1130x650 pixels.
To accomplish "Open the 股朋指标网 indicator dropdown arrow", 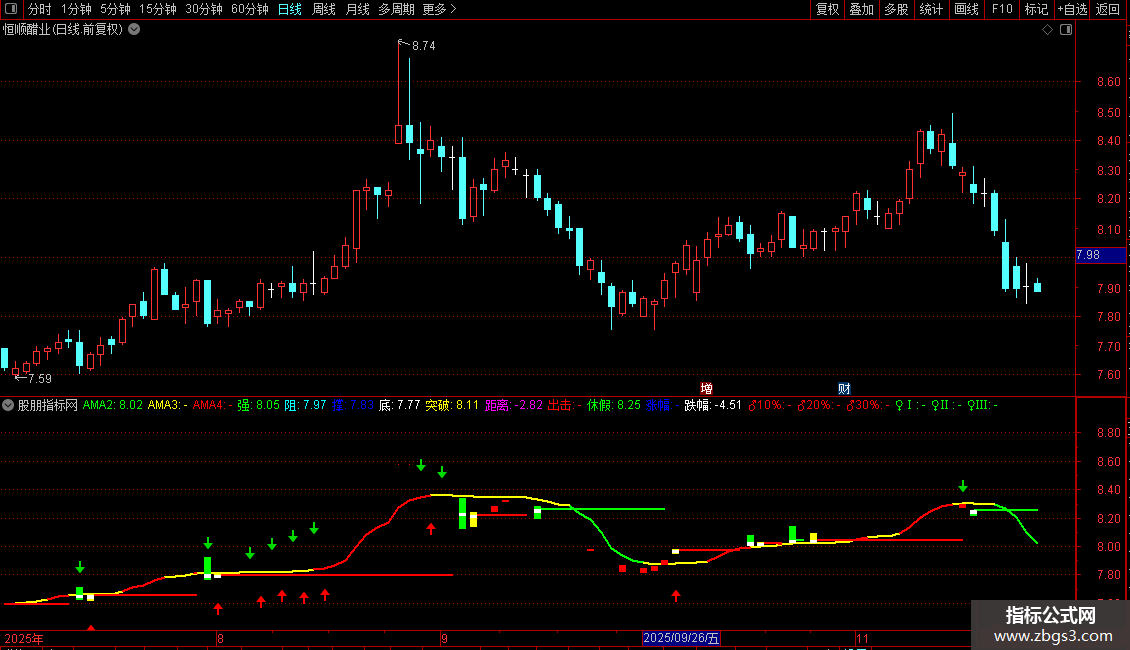I will 8,405.
